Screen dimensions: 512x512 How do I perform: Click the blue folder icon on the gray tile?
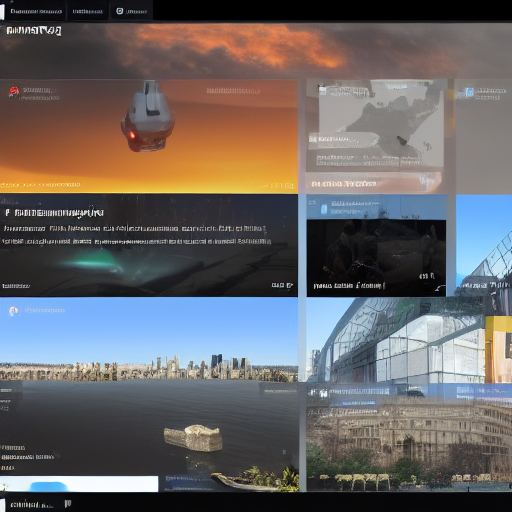466,93
